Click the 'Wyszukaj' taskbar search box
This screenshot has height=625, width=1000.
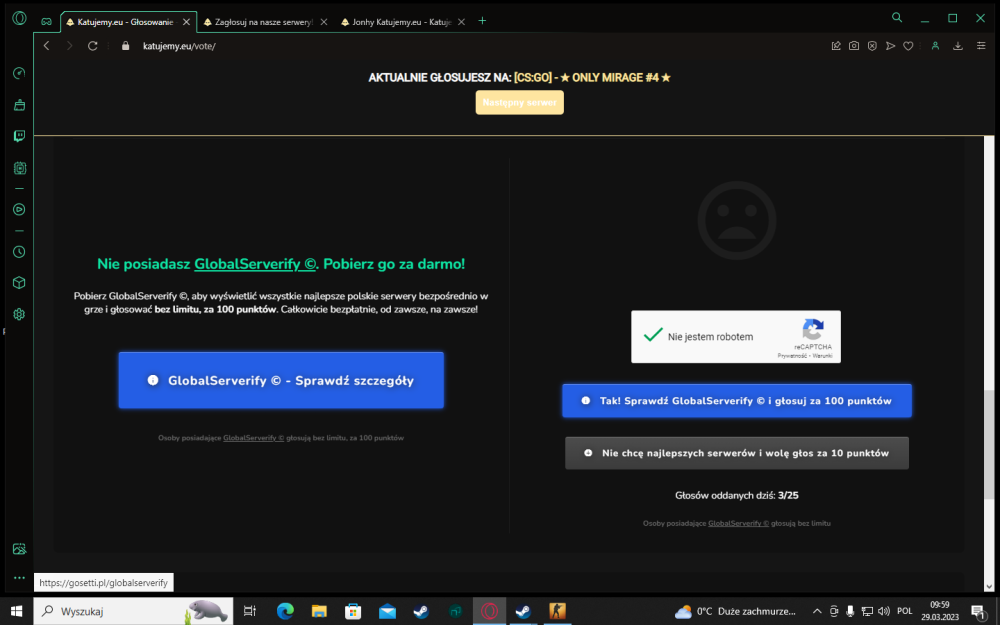click(133, 611)
